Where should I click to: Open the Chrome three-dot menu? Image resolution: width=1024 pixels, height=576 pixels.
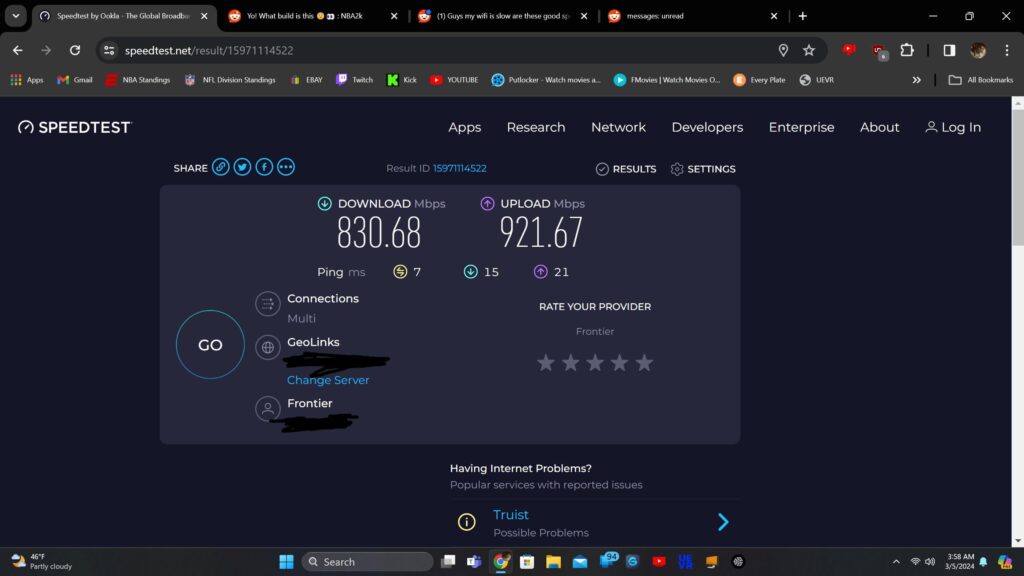pos(1007,50)
